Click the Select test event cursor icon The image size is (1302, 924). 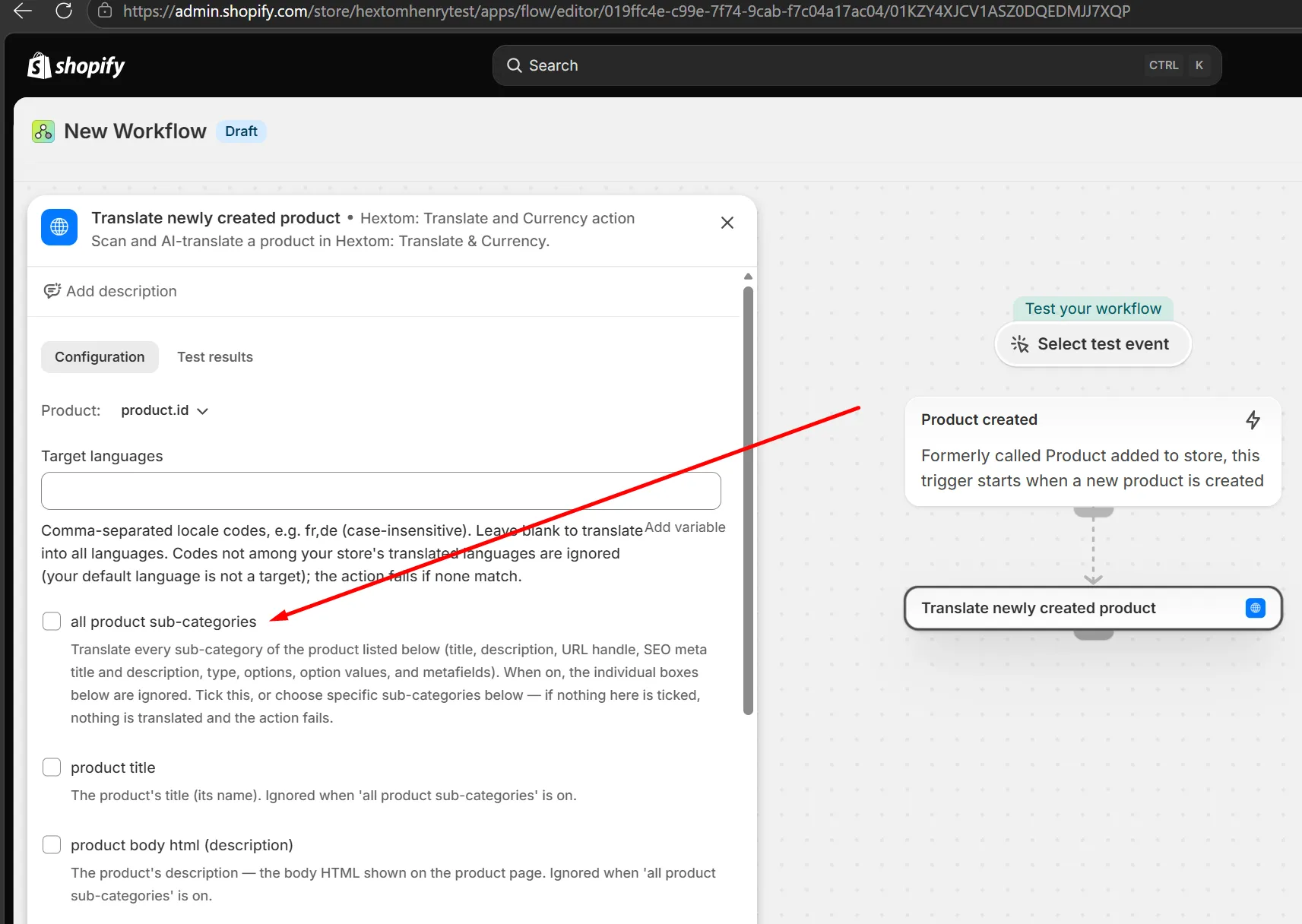(1020, 344)
